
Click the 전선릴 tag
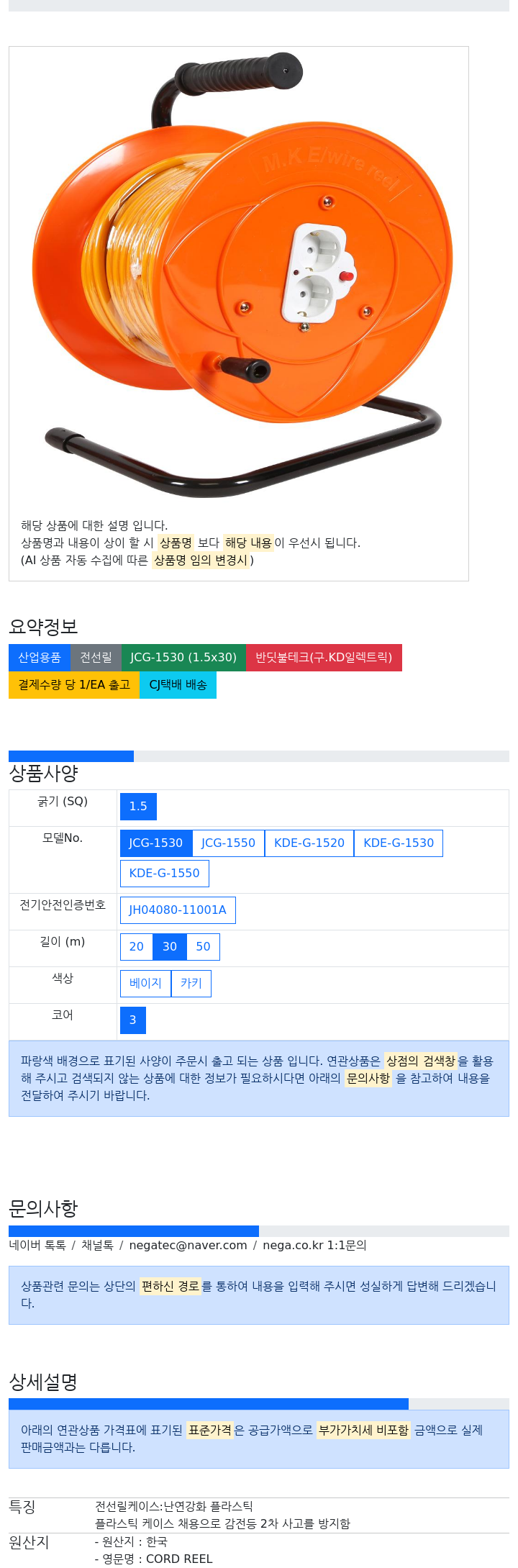(96, 658)
